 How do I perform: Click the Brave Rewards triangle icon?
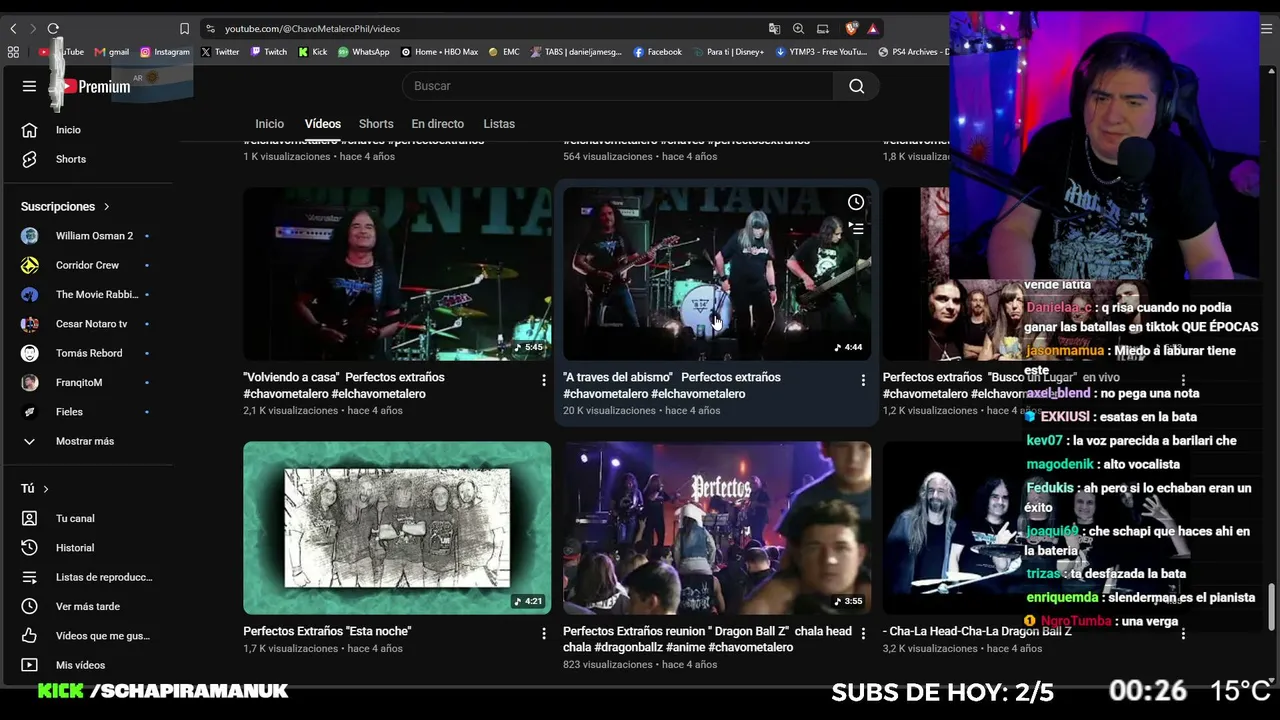[x=873, y=29]
